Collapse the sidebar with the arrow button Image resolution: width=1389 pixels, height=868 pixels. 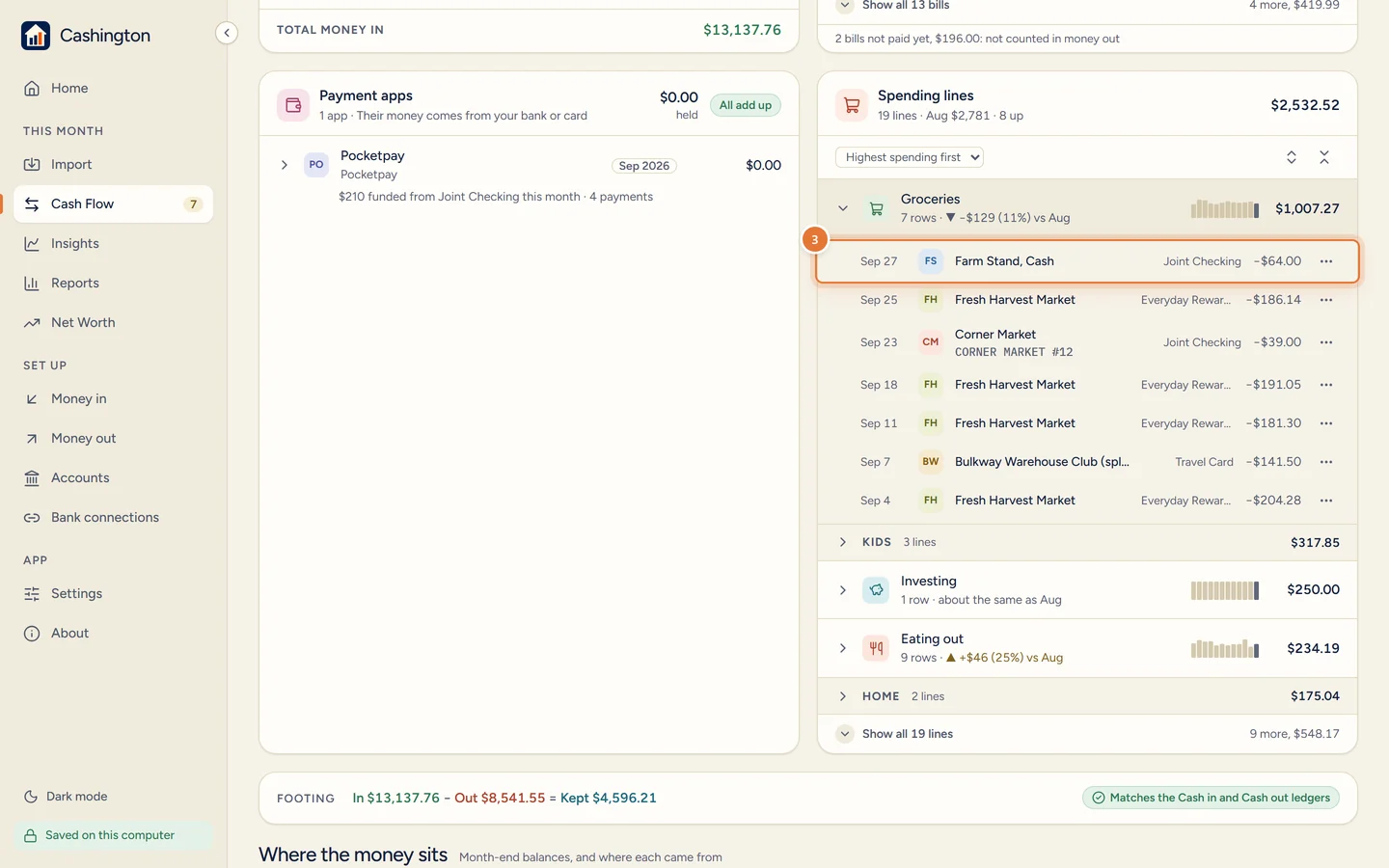(226, 33)
